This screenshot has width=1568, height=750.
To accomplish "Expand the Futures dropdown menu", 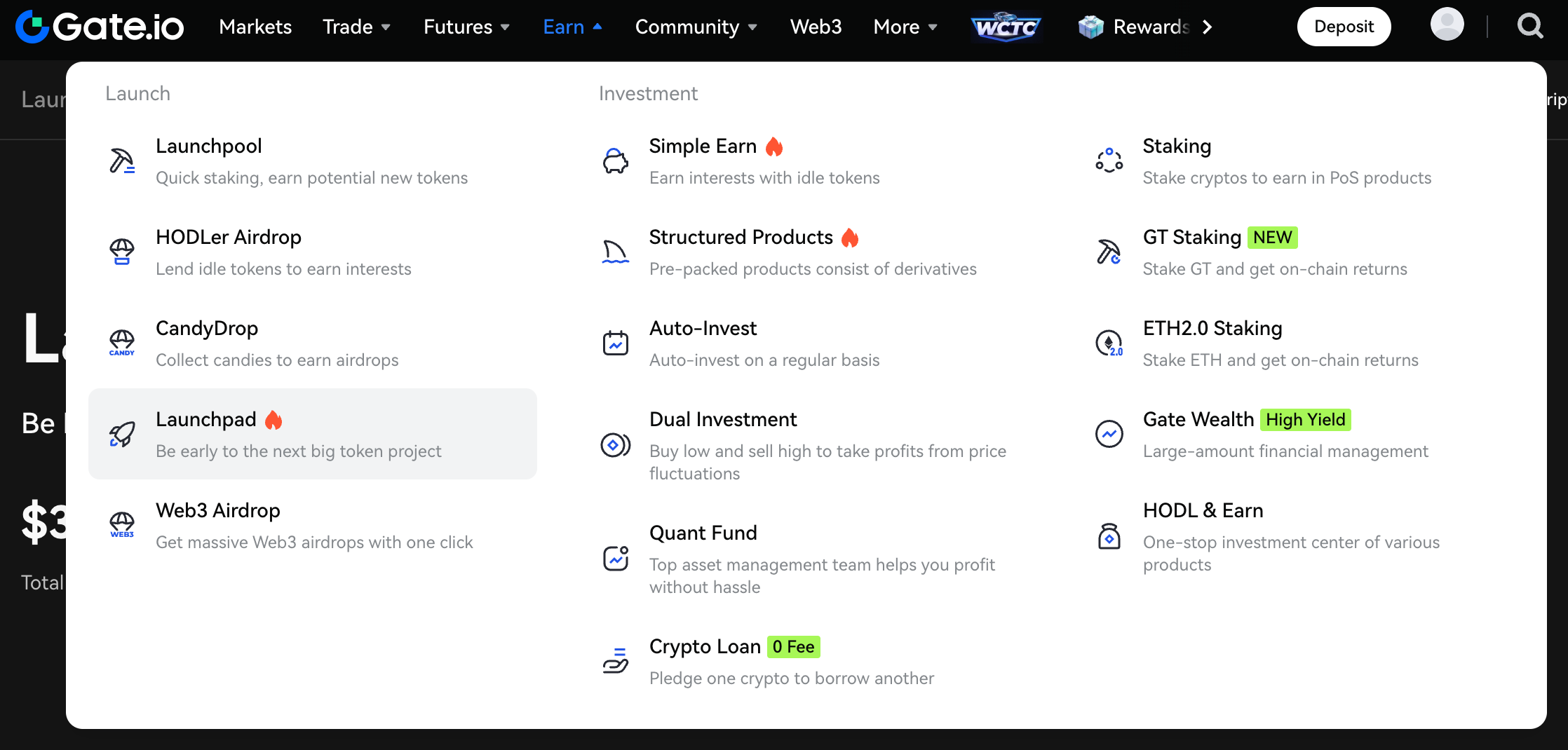I will (x=466, y=27).
